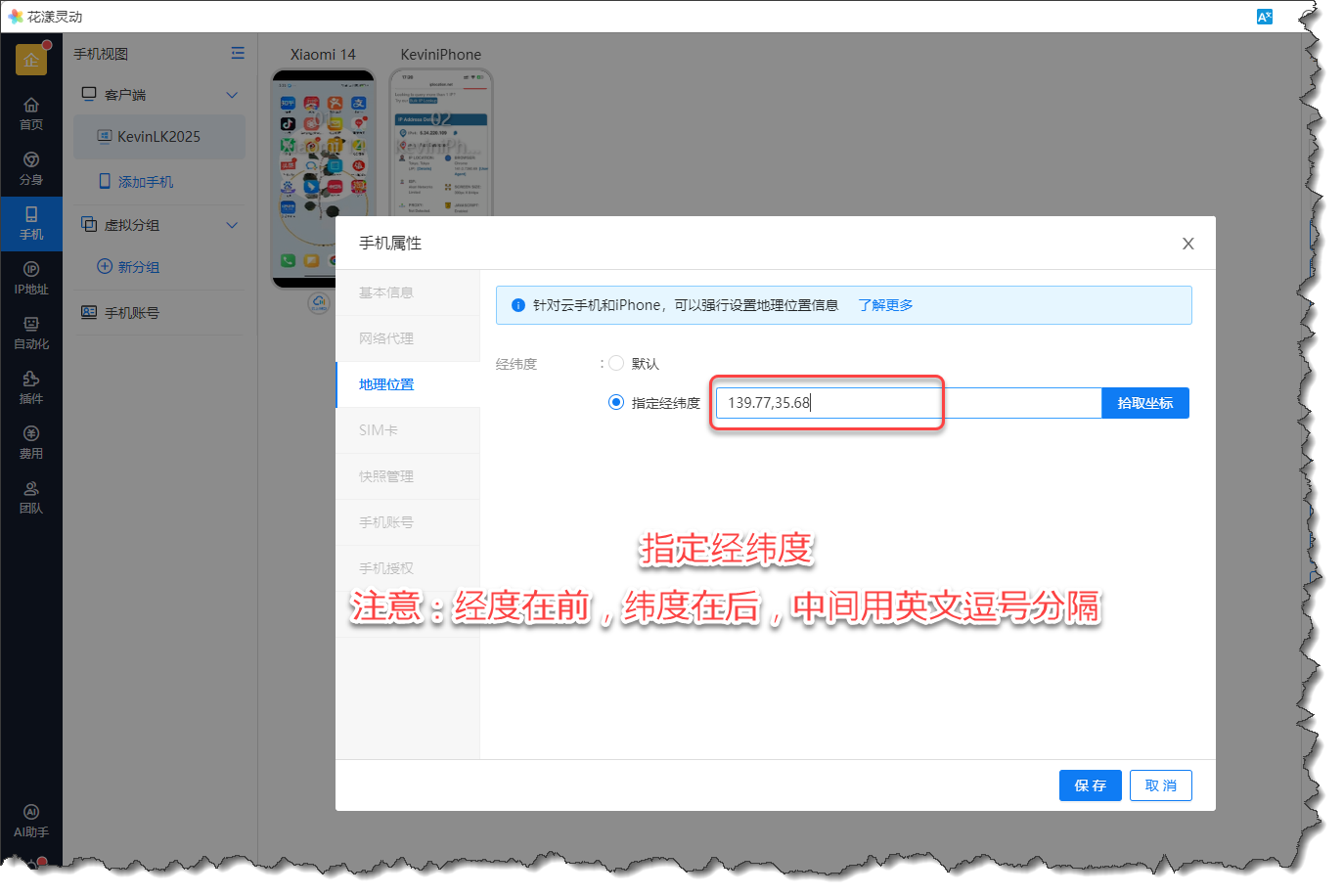Viewport: 1343px width, 896px height.
Task: Click the longitude-latitude input field
Action: [908, 403]
